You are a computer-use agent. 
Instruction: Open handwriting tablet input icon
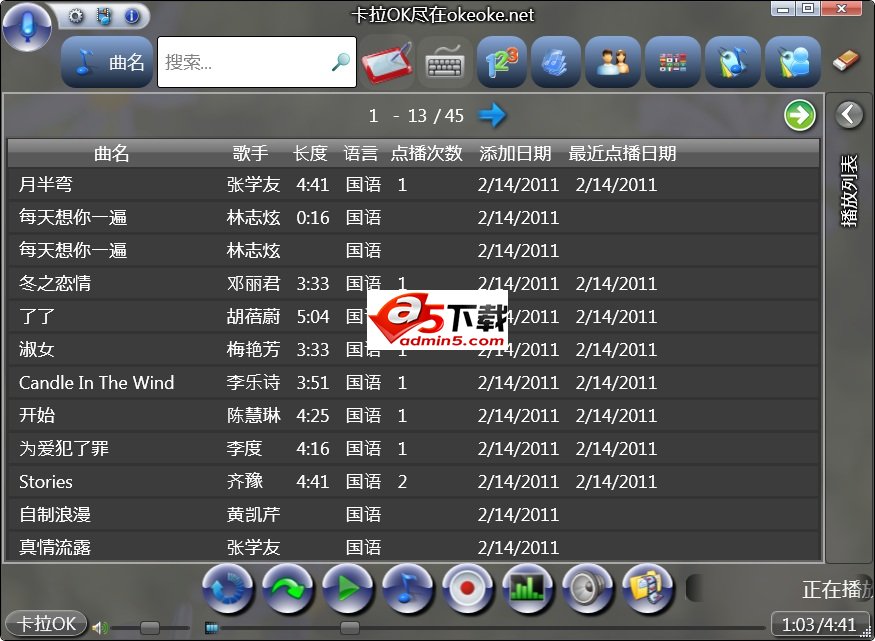tap(387, 62)
